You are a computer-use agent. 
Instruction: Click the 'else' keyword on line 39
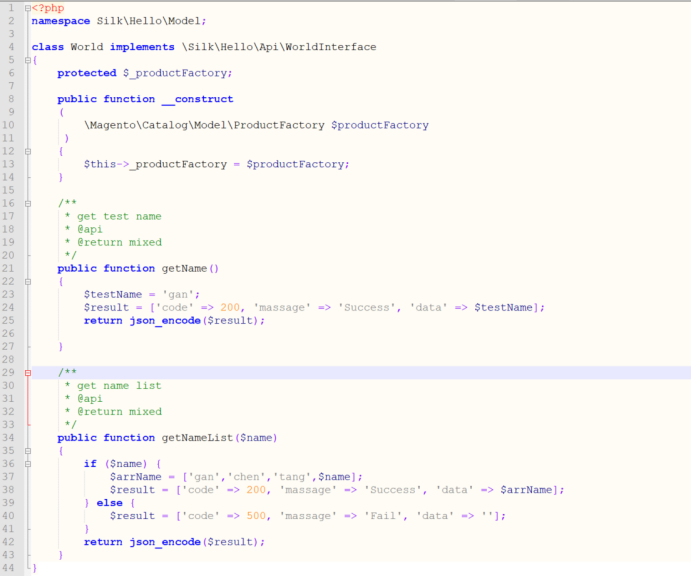coord(109,503)
